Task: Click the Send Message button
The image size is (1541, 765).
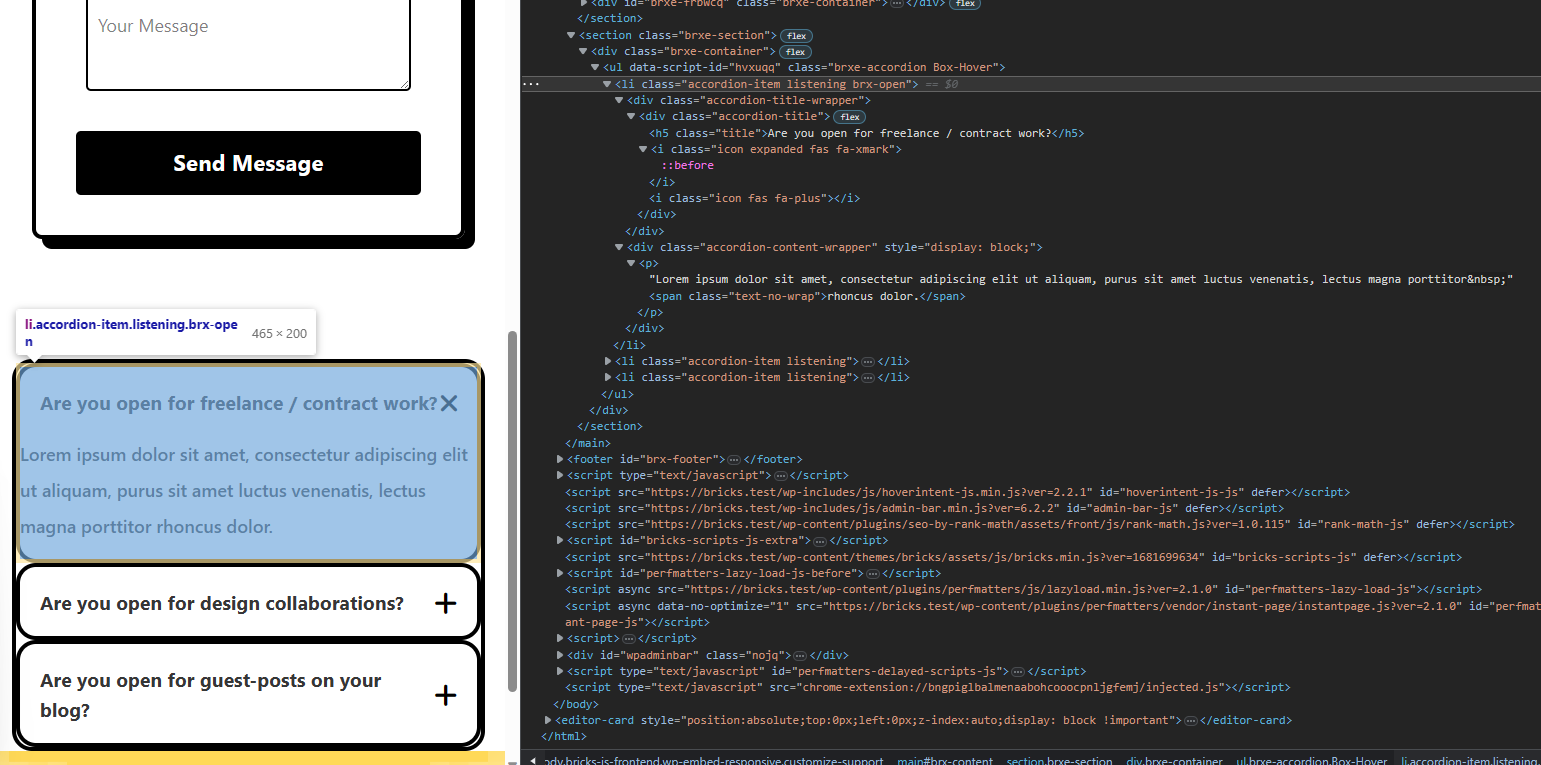Action: 248,163
